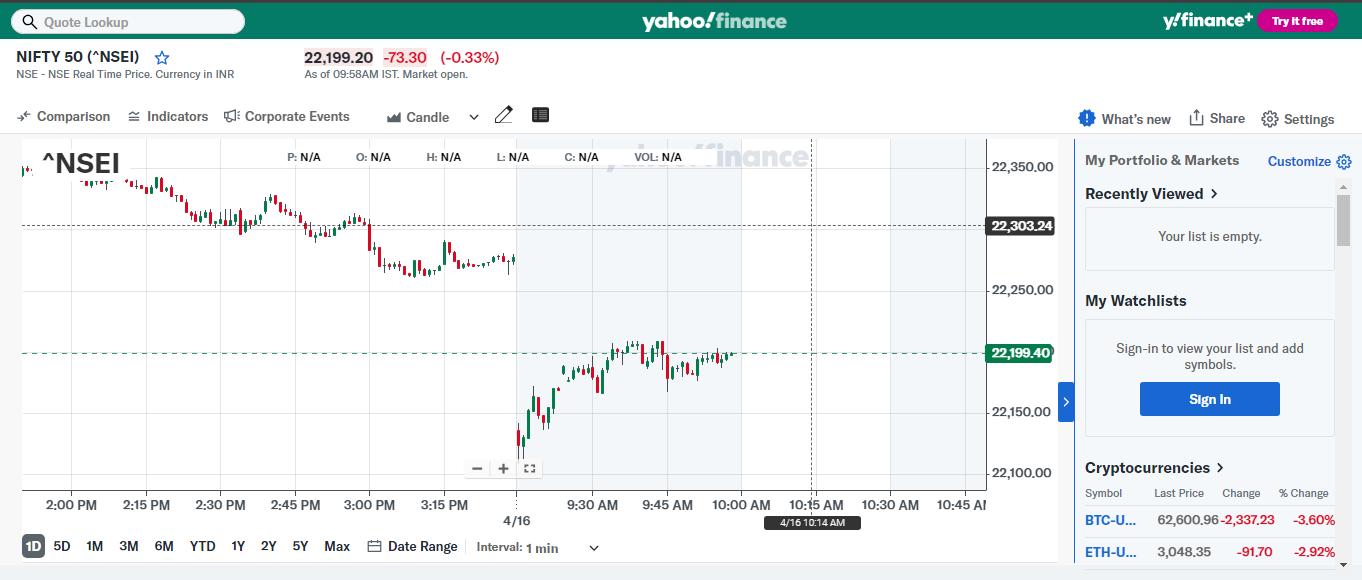This screenshot has height=580, width=1362.
Task: Click the Quote Lookup search field
Action: [127, 21]
